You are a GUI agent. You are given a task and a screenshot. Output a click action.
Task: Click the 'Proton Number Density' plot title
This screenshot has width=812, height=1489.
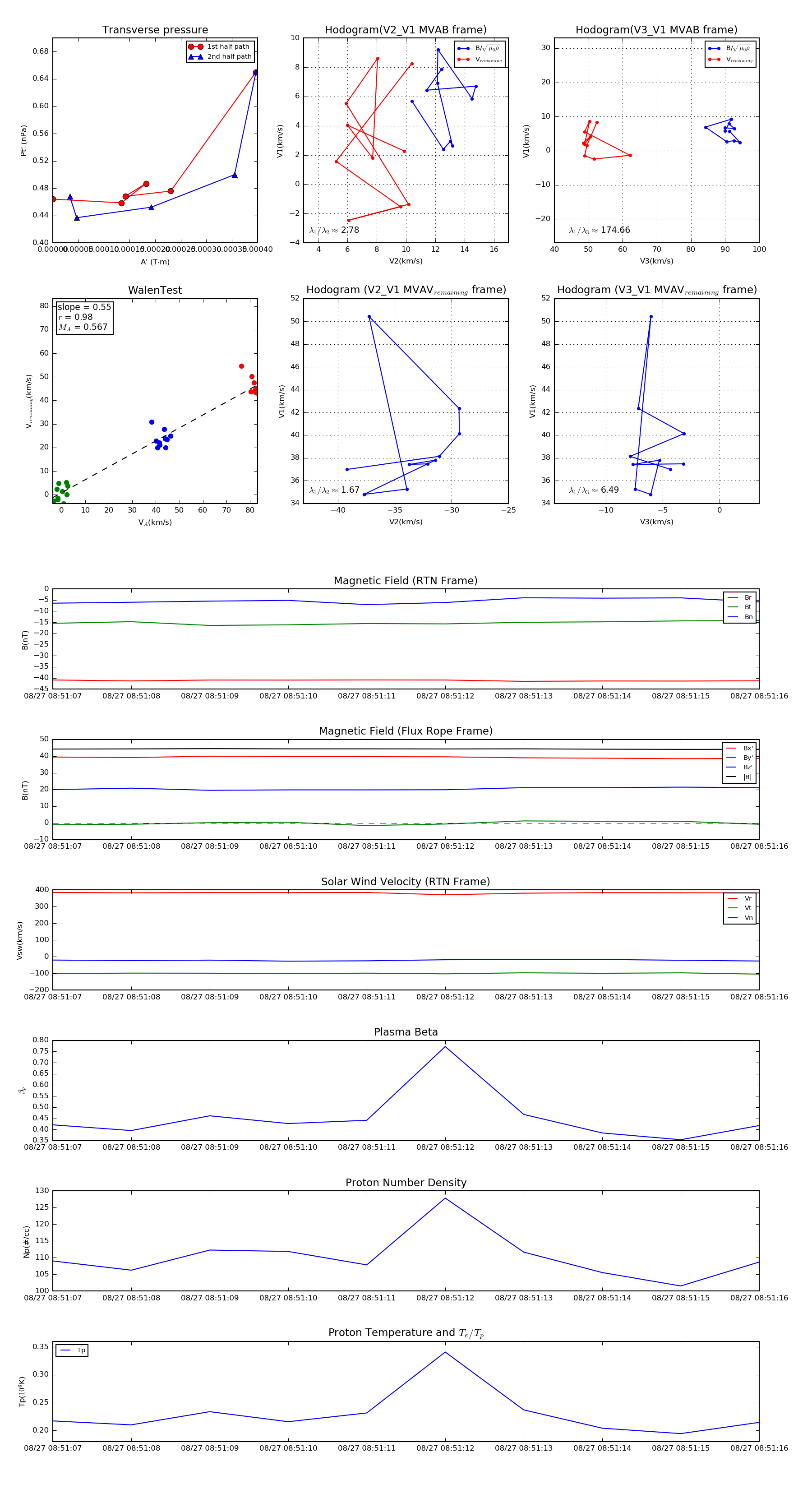pyautogui.click(x=406, y=1183)
